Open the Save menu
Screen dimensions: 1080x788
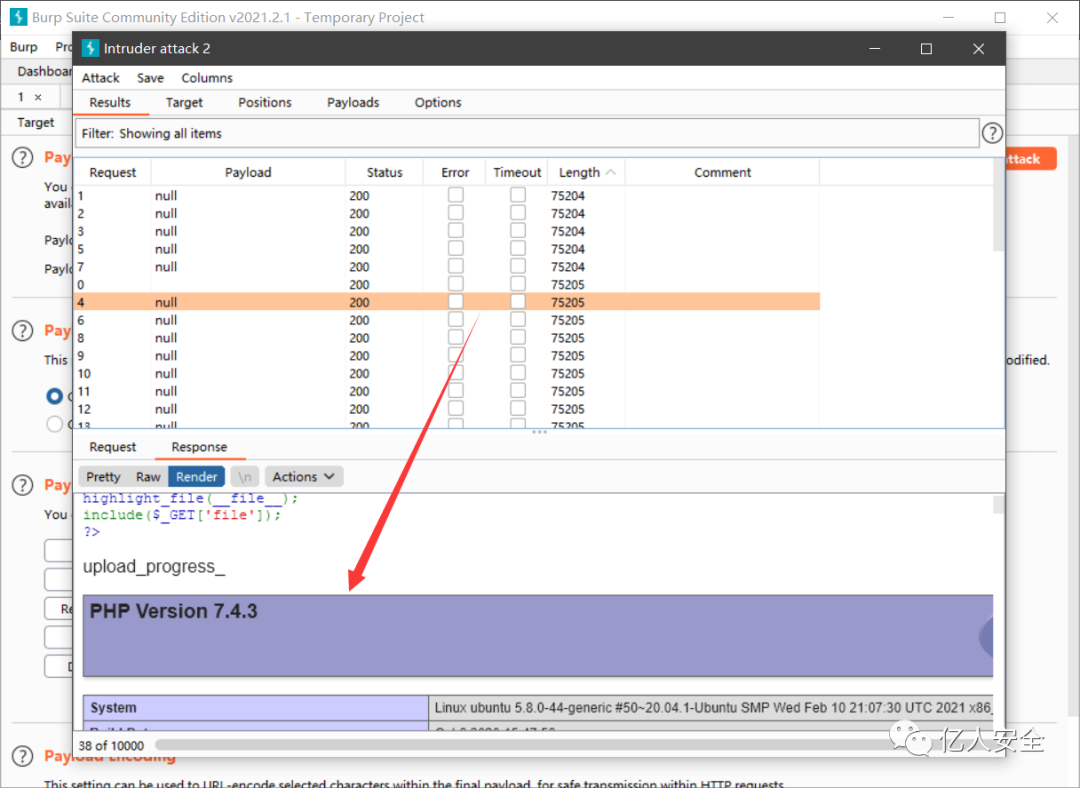click(x=150, y=78)
